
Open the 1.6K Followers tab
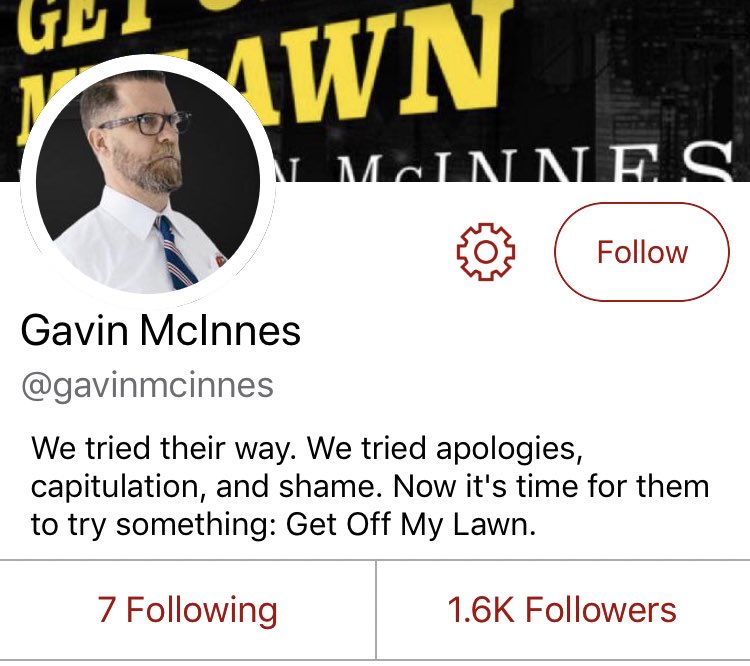click(x=563, y=610)
